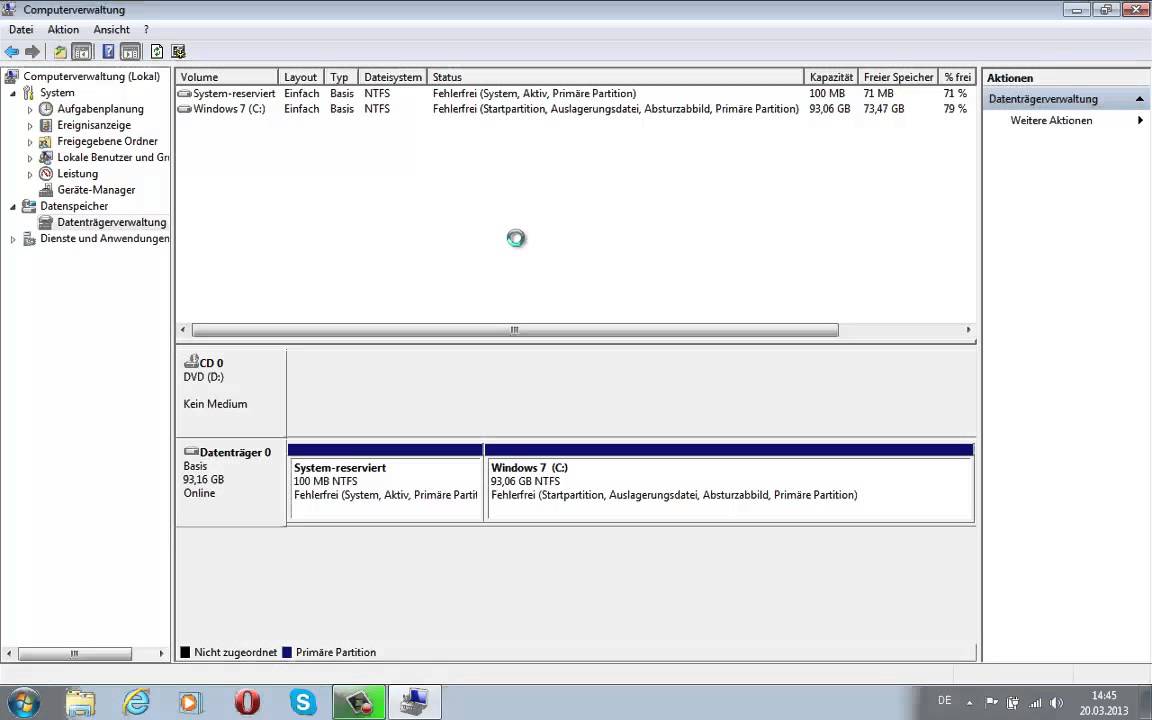This screenshot has width=1152, height=720.
Task: Click the volume speaker tray icon
Action: [1056, 702]
